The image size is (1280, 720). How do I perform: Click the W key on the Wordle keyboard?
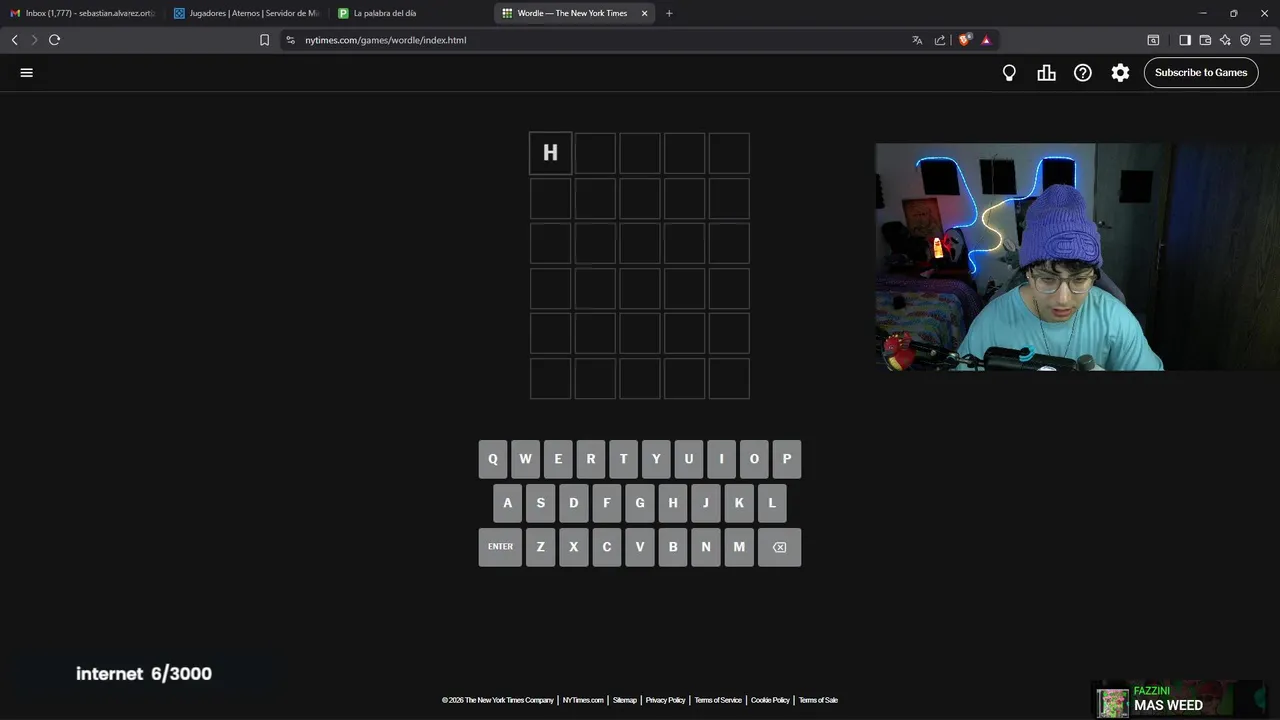tap(525, 459)
